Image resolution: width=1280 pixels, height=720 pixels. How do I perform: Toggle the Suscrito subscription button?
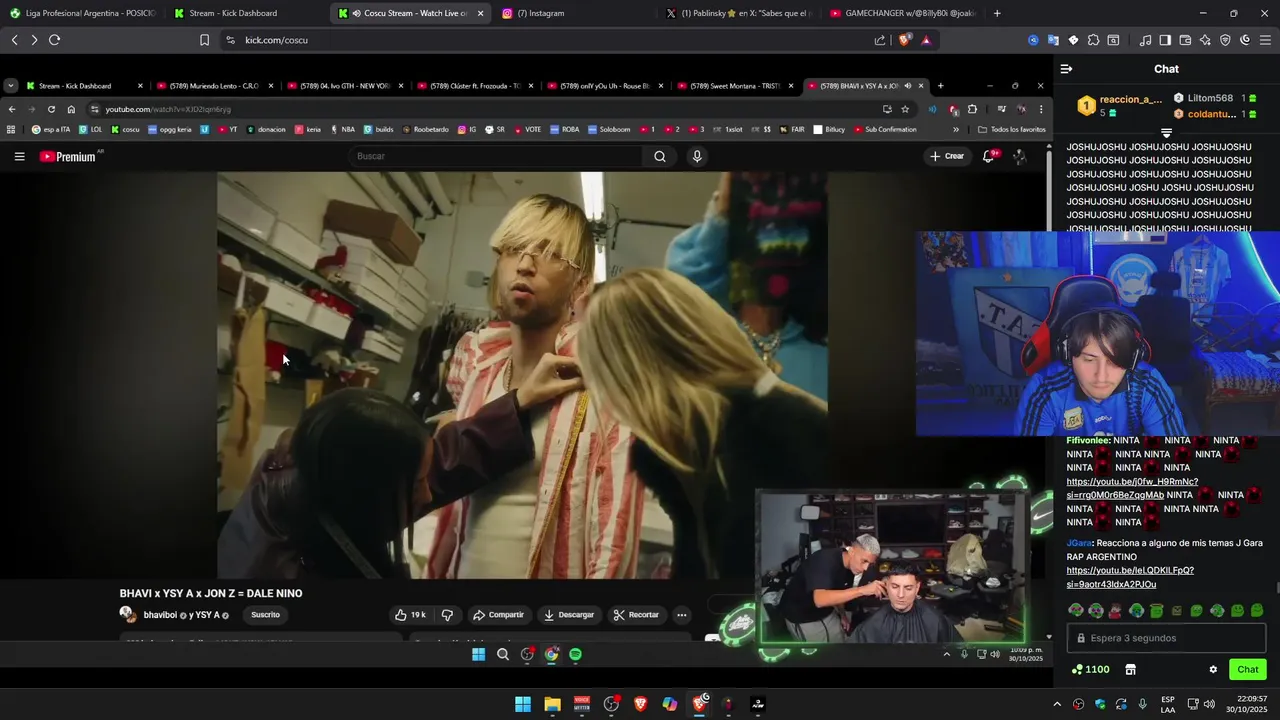click(x=265, y=615)
